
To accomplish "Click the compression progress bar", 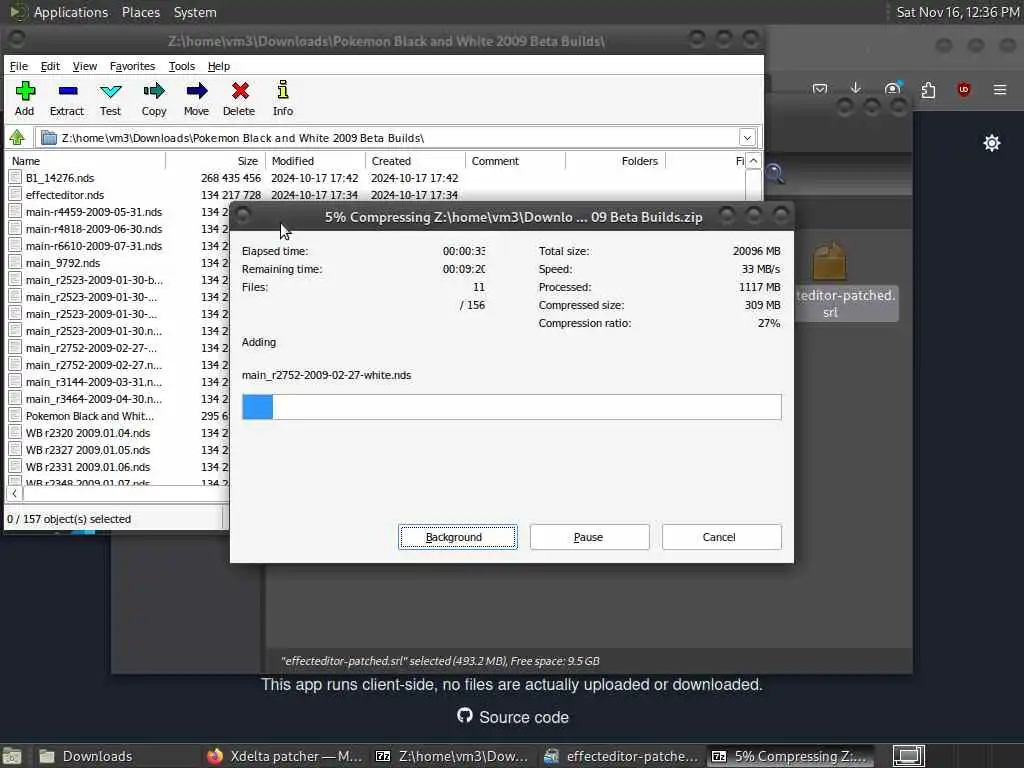I will [511, 407].
